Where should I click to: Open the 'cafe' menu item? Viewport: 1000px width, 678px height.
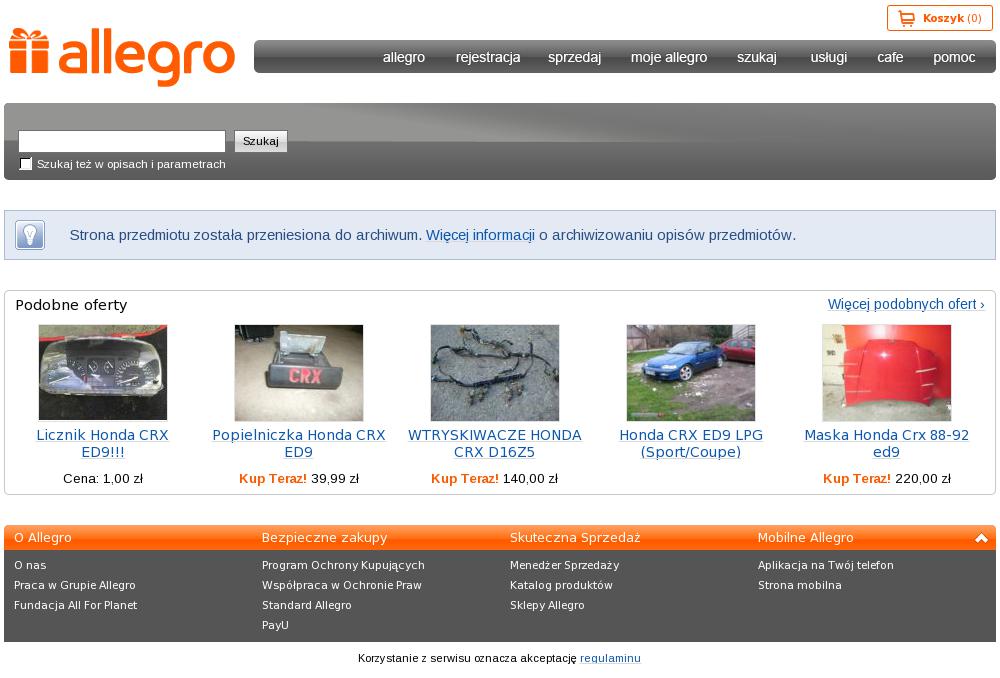click(890, 57)
